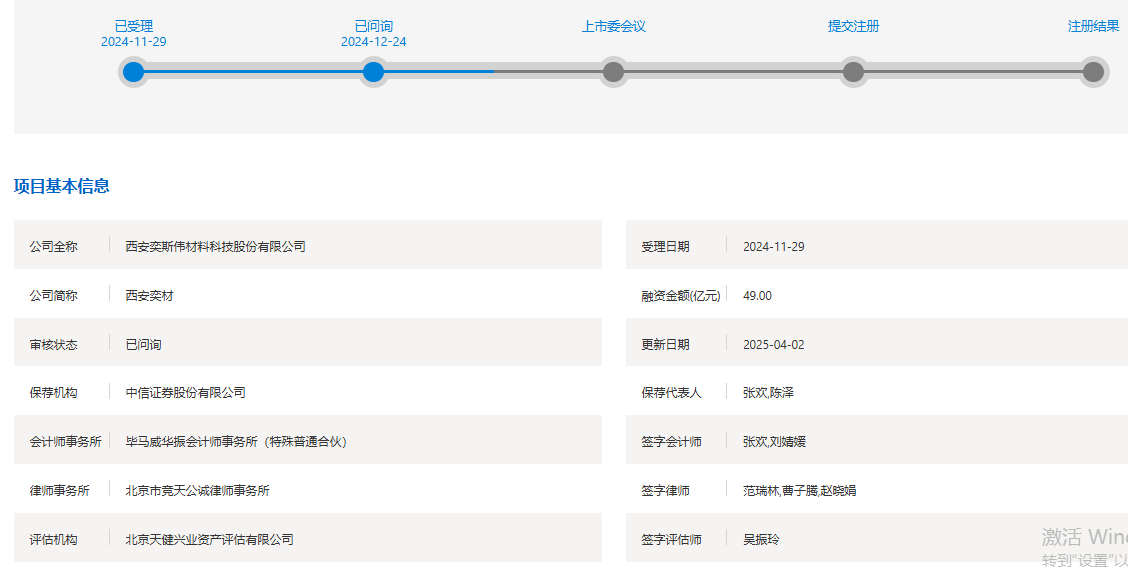The width and height of the screenshot is (1128, 578).
Task: Click appraiser 北京天健兴业资产评估有限公司
Action: click(x=209, y=539)
